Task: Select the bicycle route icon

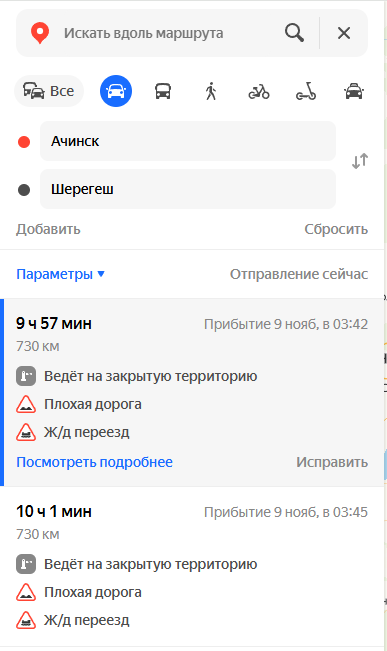Action: (259, 91)
